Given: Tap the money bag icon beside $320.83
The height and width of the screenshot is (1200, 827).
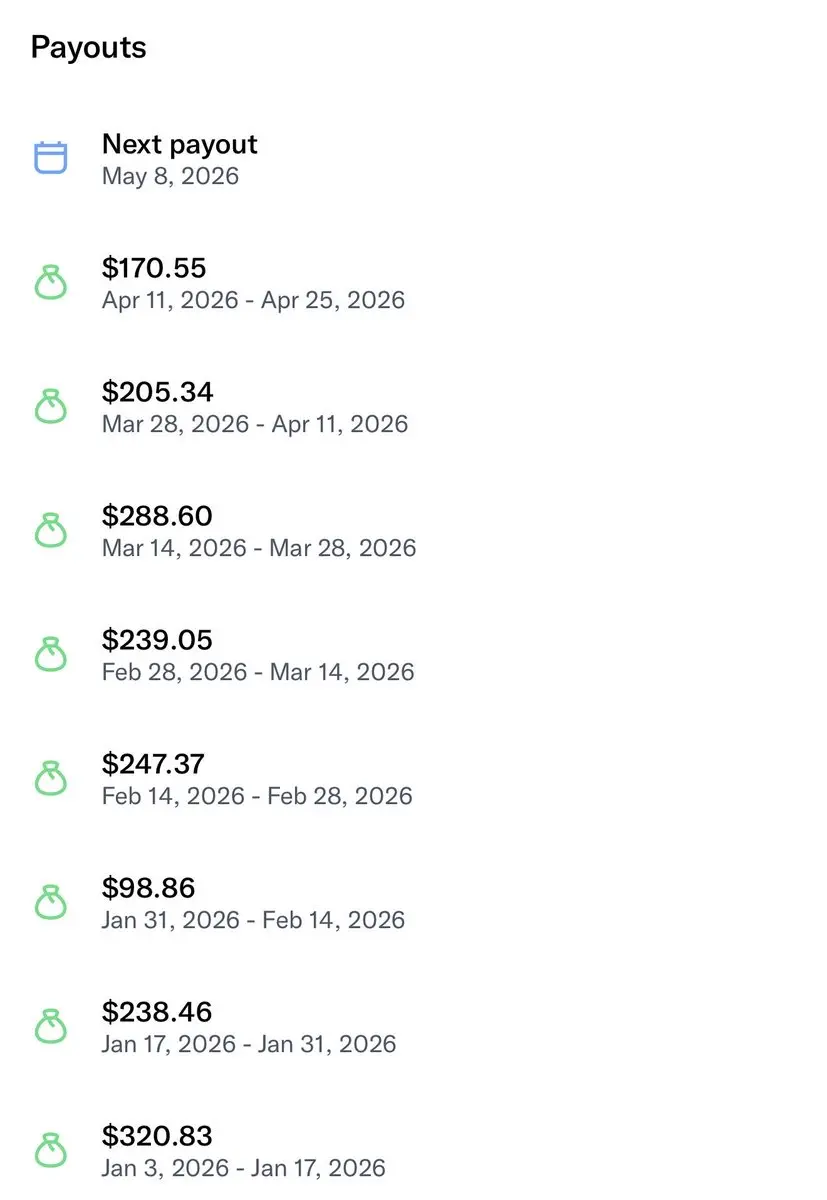Looking at the screenshot, I should [51, 1151].
